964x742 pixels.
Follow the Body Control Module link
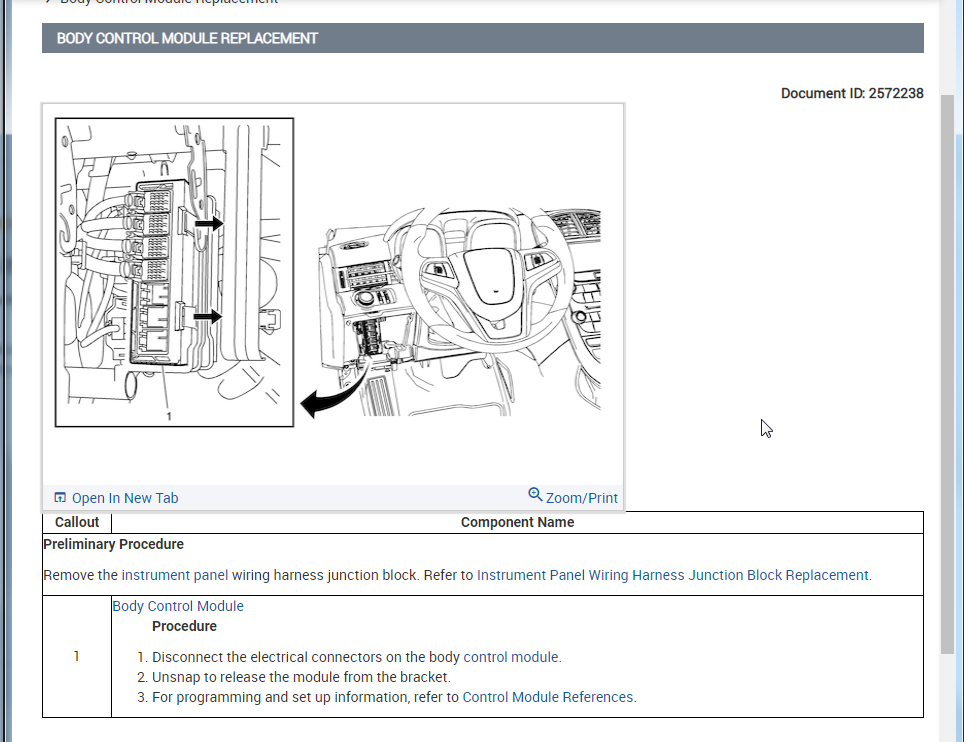[x=178, y=606]
